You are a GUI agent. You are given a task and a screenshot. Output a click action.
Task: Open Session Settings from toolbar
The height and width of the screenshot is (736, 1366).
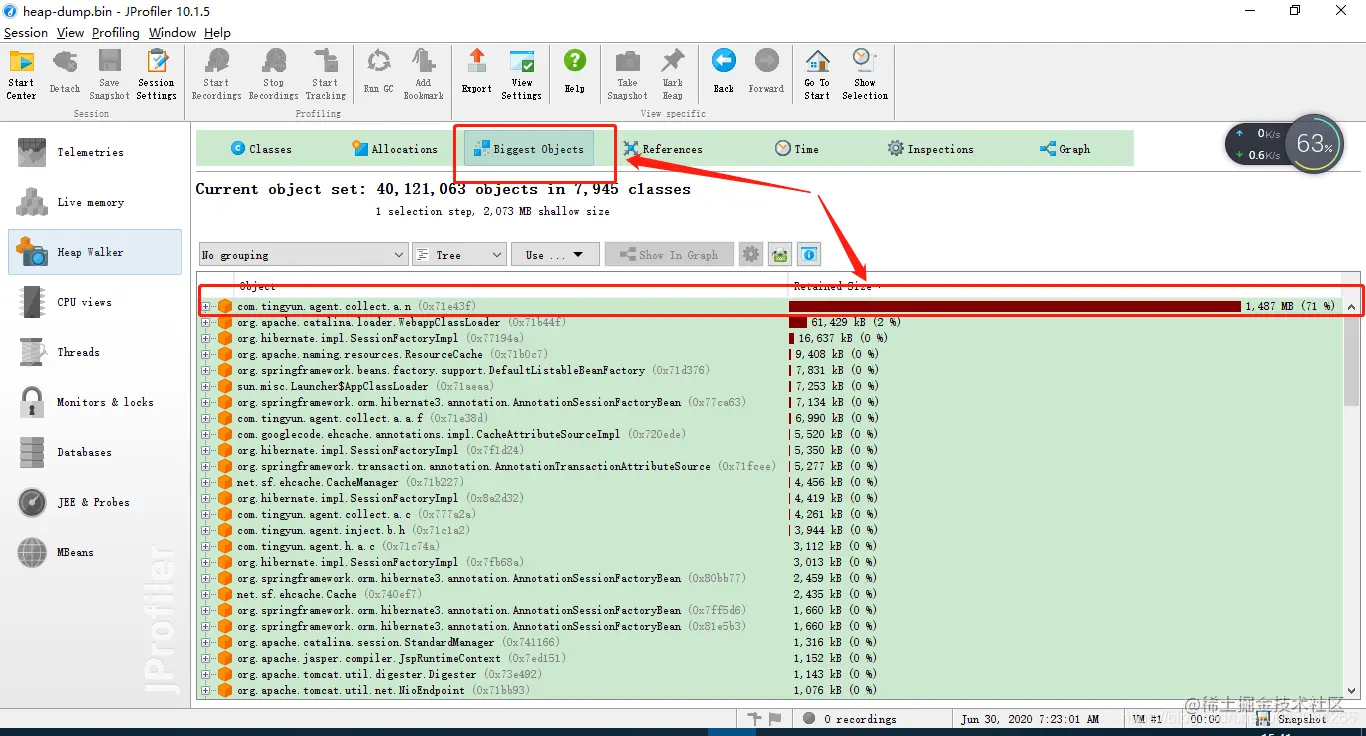[156, 73]
